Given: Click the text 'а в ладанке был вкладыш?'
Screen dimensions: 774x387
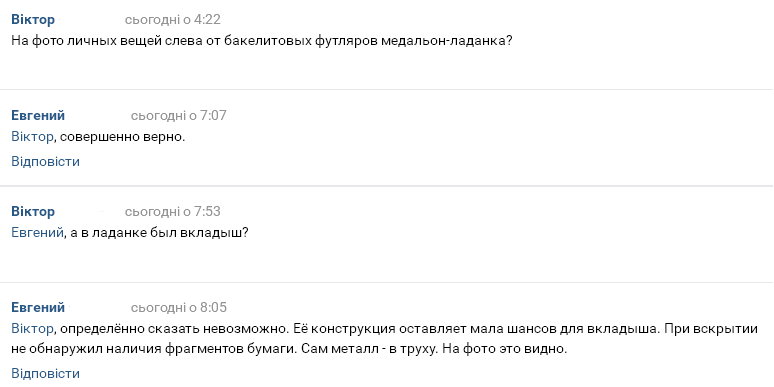Looking at the screenshot, I should pyautogui.click(x=159, y=232).
